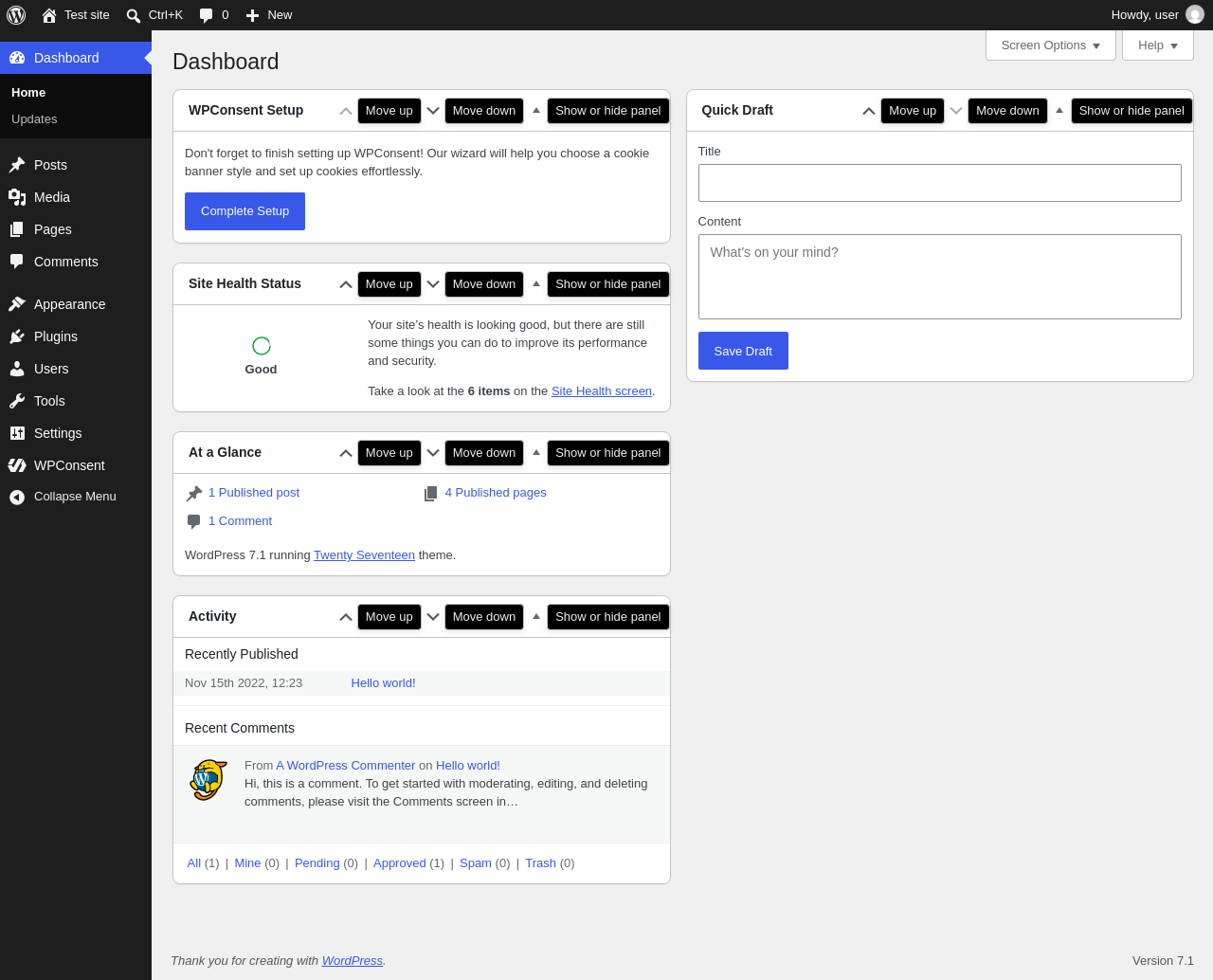Toggle the WPConsent Setup panel triangle

pos(536,111)
